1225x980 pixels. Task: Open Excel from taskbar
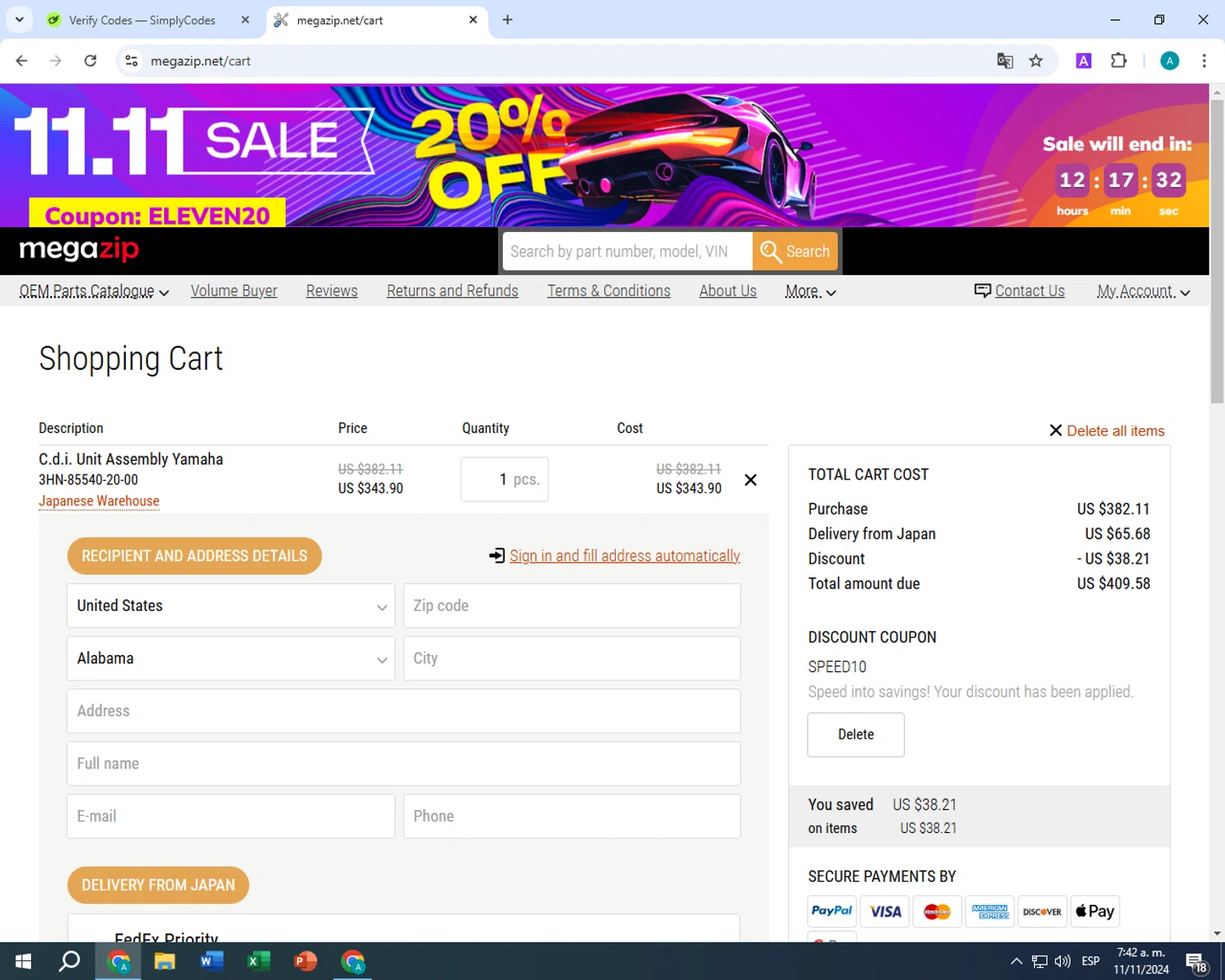(259, 961)
